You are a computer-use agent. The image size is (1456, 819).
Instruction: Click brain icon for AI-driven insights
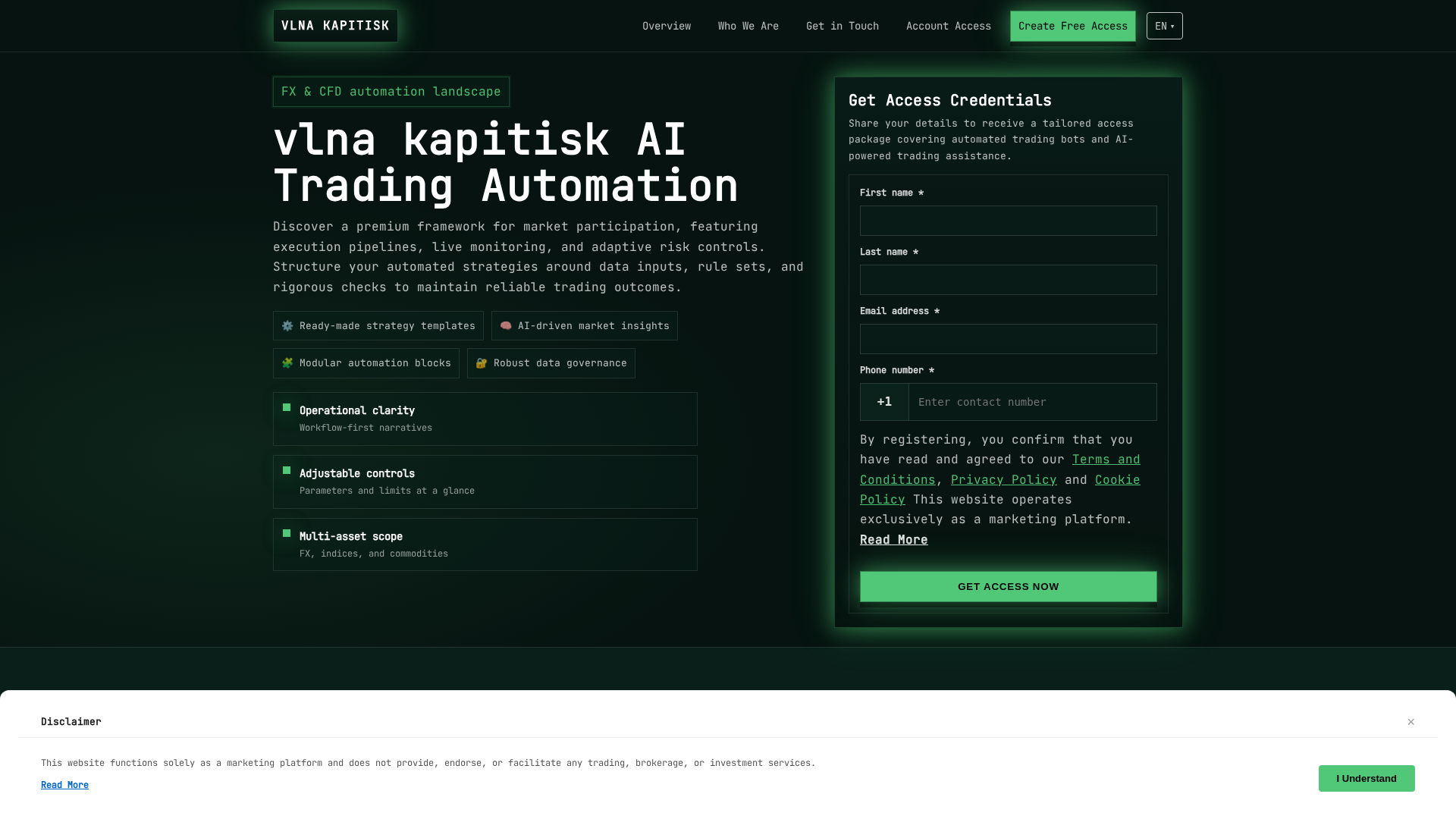506,326
